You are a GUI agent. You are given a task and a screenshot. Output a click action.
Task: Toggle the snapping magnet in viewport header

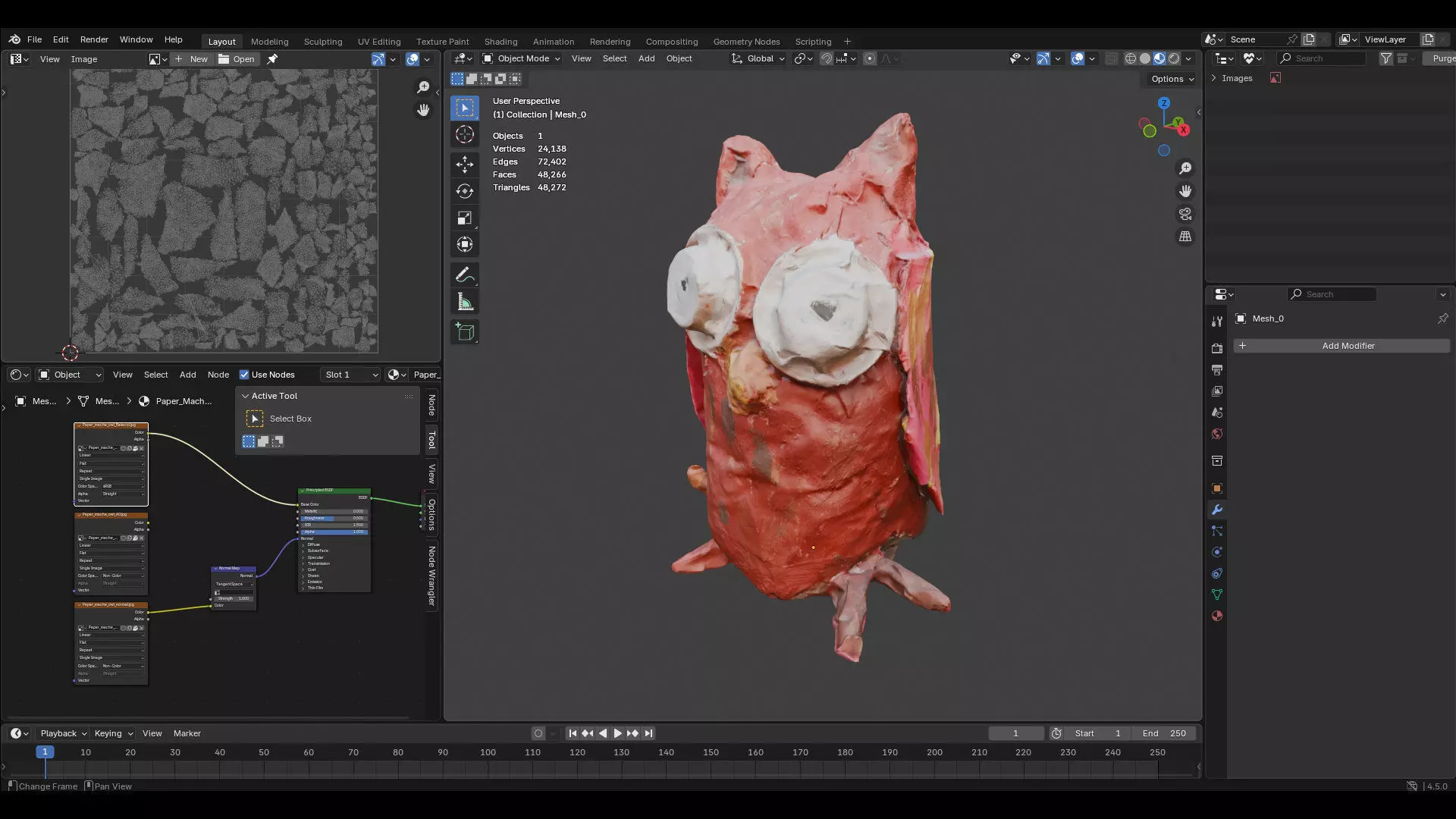click(827, 58)
